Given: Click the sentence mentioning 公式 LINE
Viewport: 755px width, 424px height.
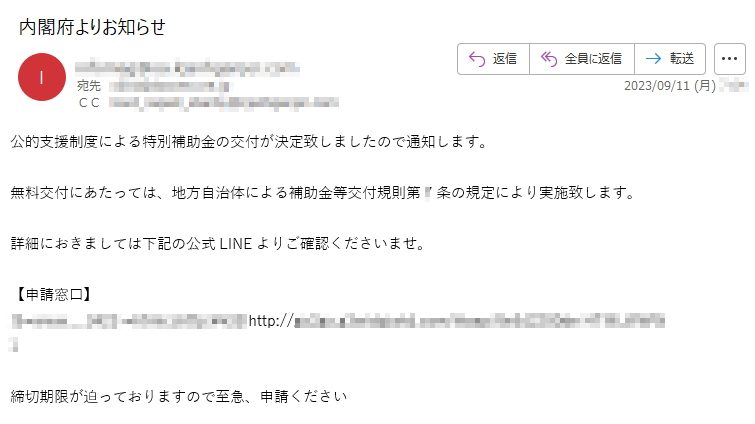Looking at the screenshot, I should (218, 244).
